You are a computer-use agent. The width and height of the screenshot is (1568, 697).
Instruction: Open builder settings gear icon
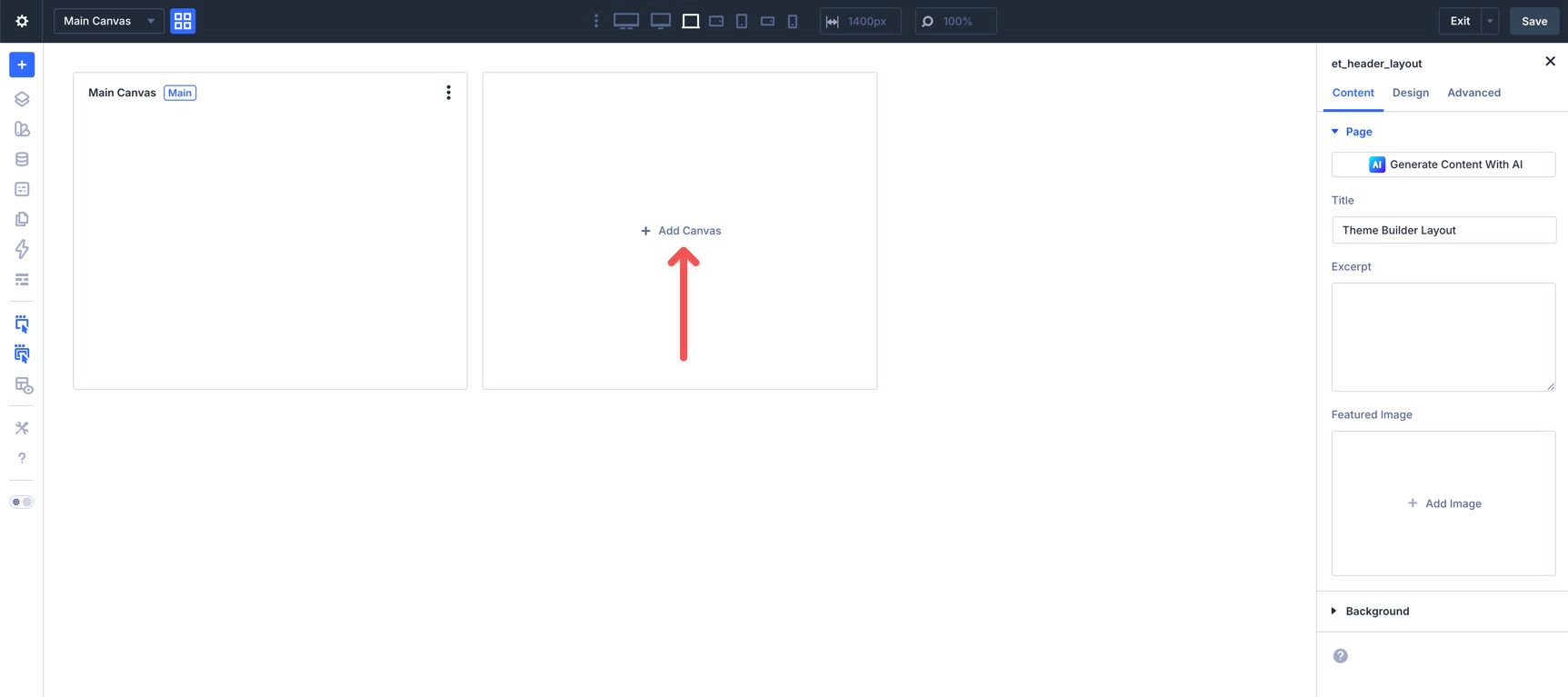tap(22, 21)
